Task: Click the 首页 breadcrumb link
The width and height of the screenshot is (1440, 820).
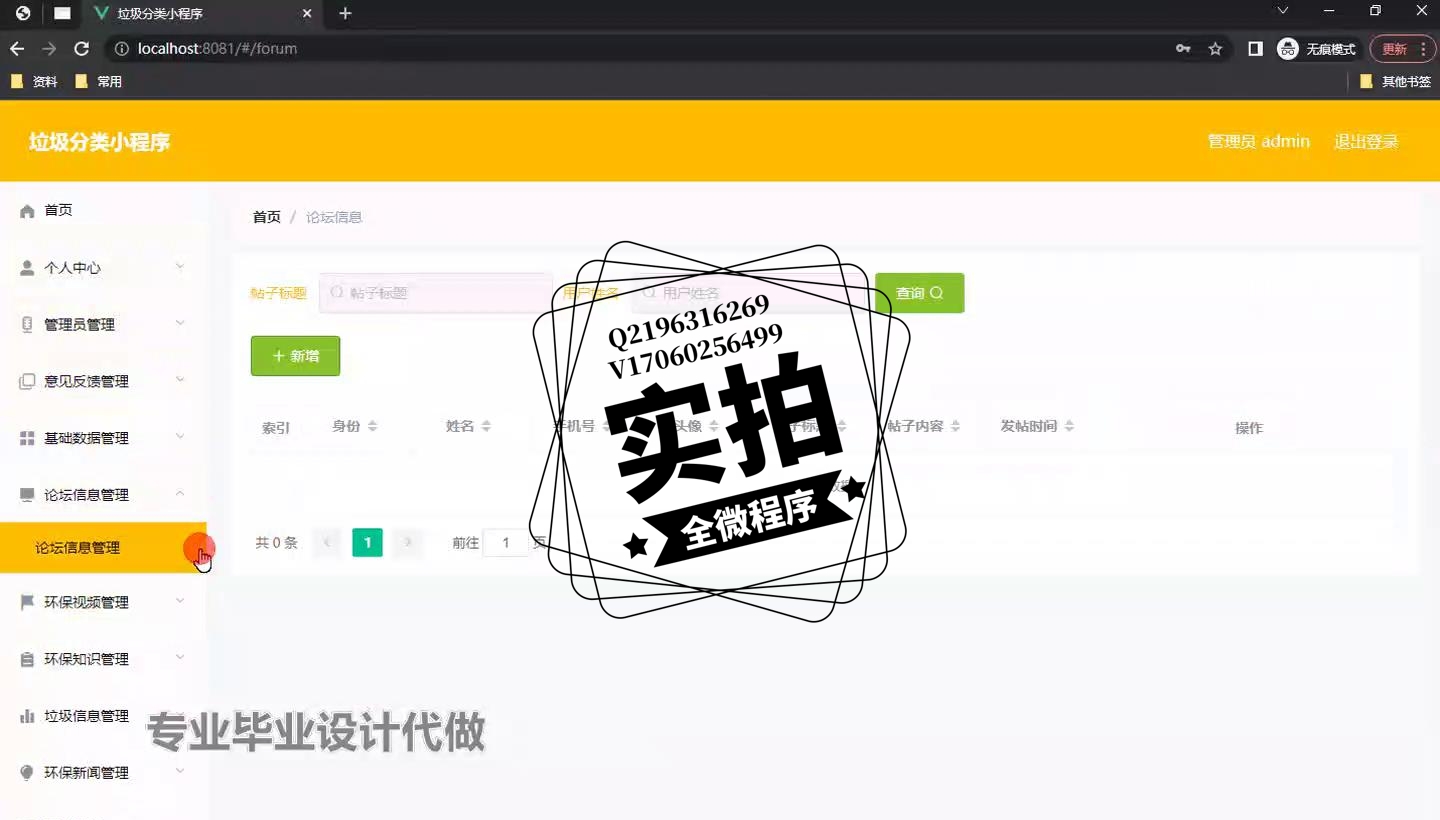Action: (x=267, y=217)
